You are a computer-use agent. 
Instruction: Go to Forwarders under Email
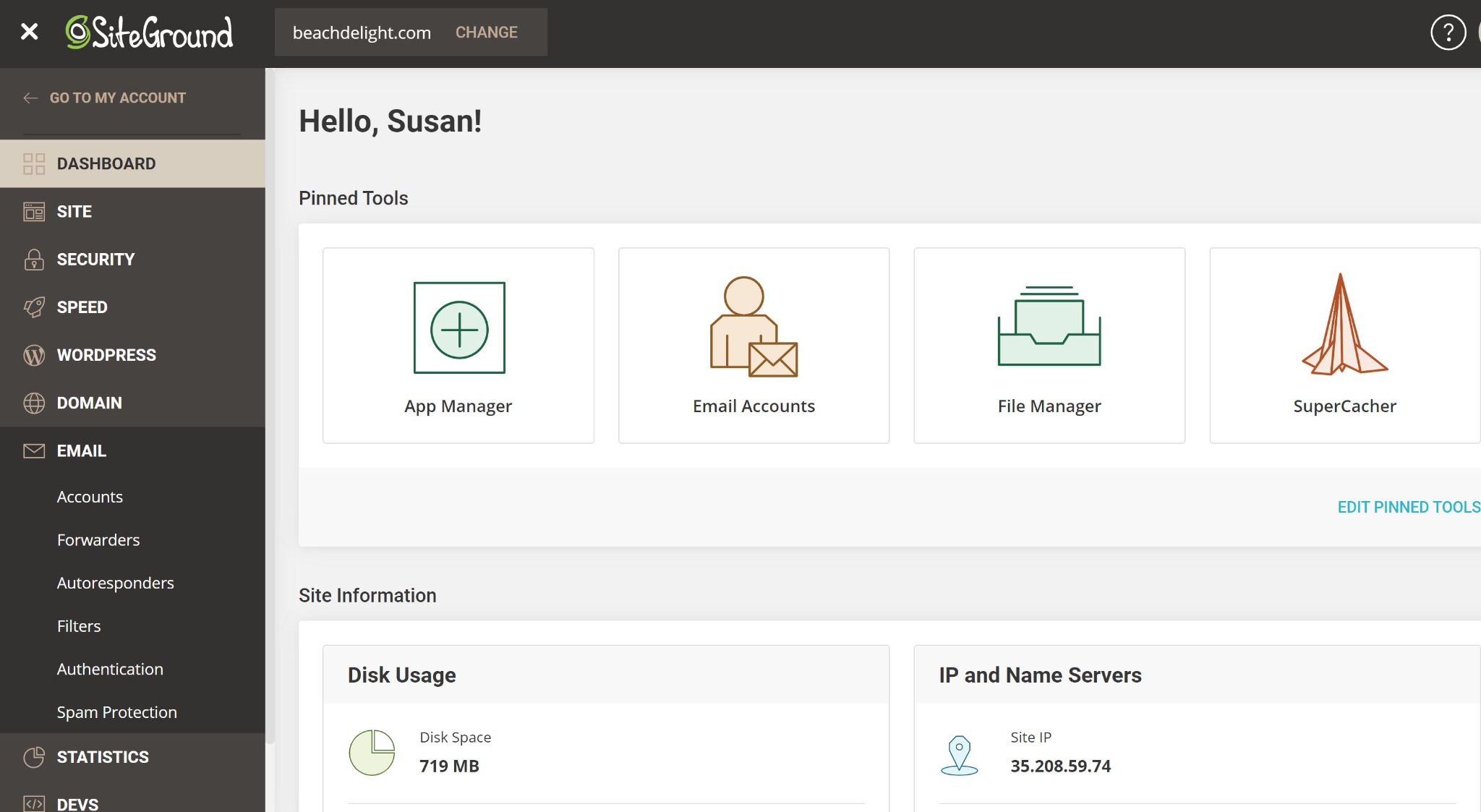(x=98, y=539)
